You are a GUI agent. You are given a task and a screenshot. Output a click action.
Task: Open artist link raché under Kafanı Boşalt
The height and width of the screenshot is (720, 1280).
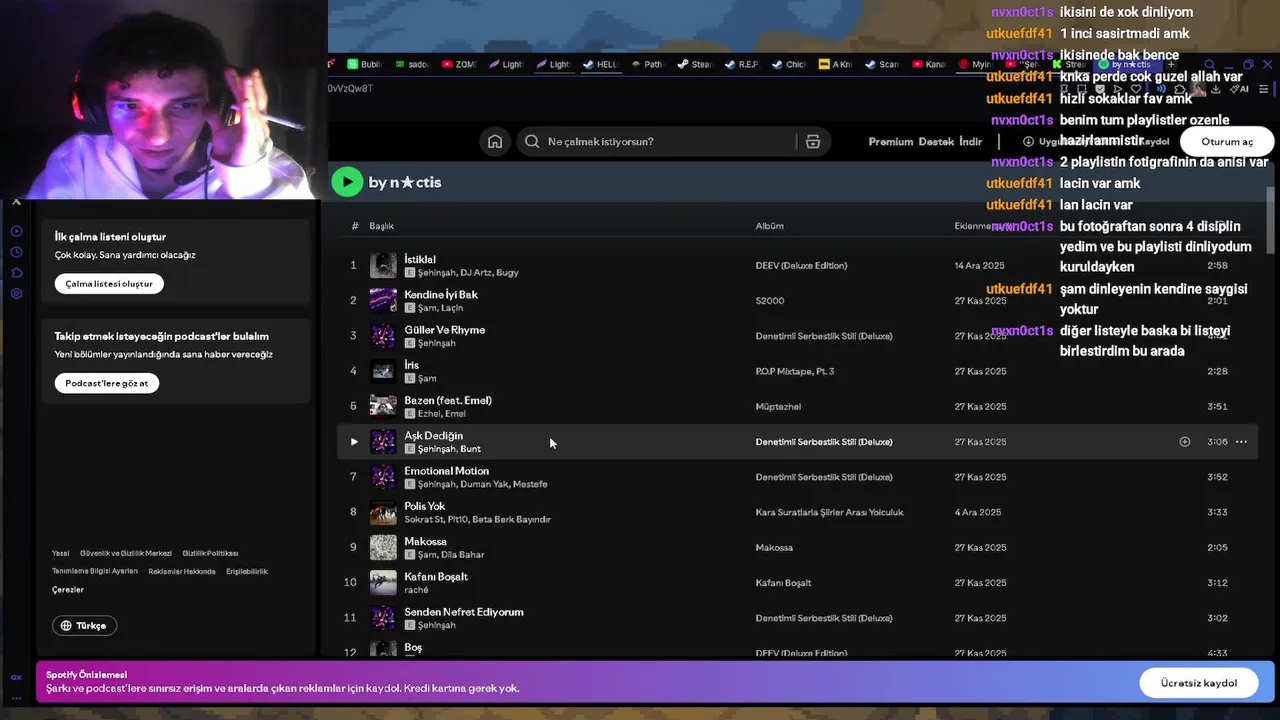[416, 589]
